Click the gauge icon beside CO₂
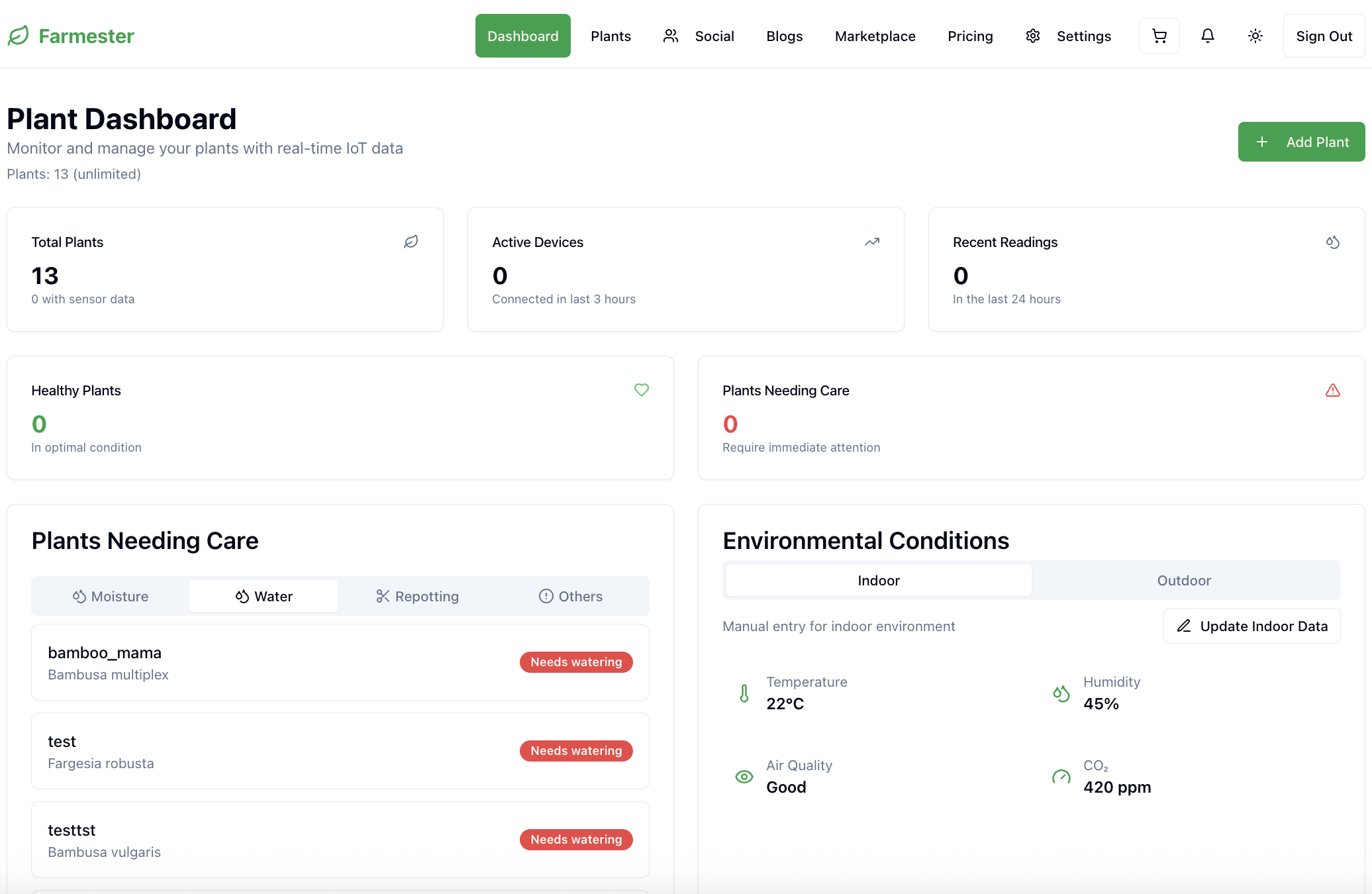1372x894 pixels. point(1061,777)
